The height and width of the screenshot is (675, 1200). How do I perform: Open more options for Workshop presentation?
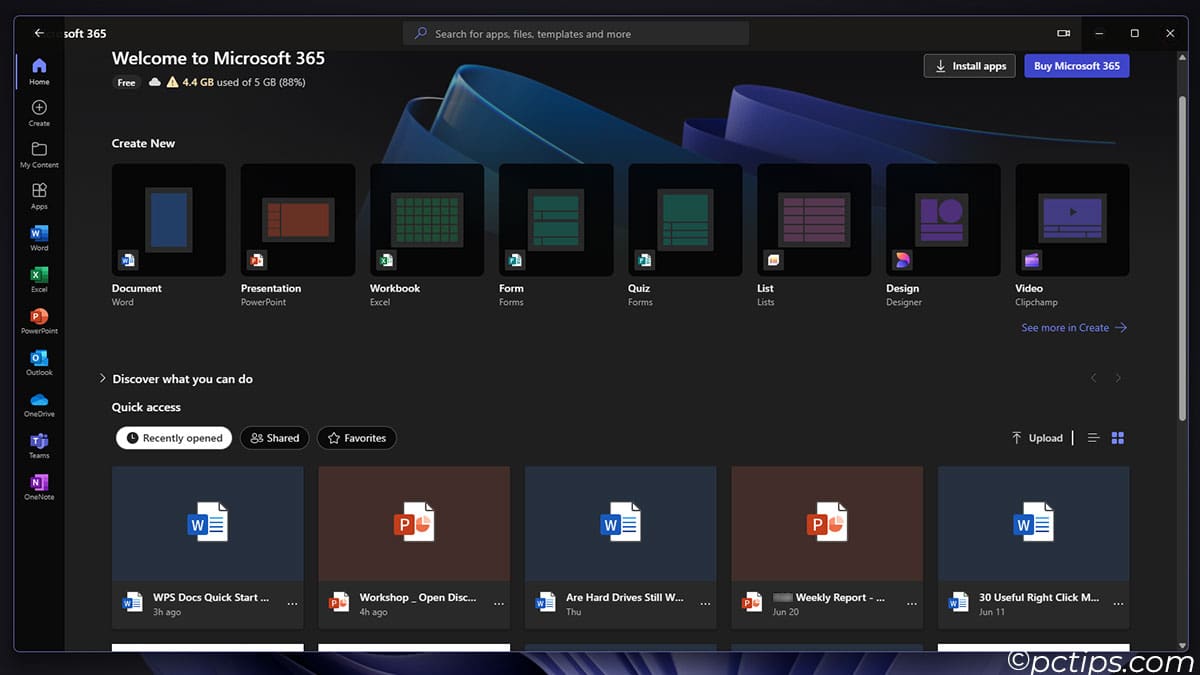tap(499, 604)
